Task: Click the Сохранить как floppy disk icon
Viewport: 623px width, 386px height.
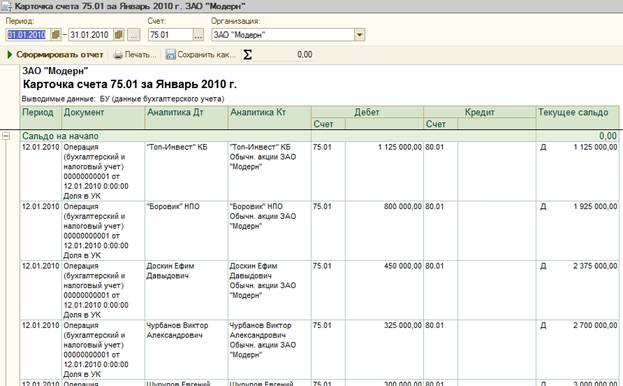Action: pos(170,55)
